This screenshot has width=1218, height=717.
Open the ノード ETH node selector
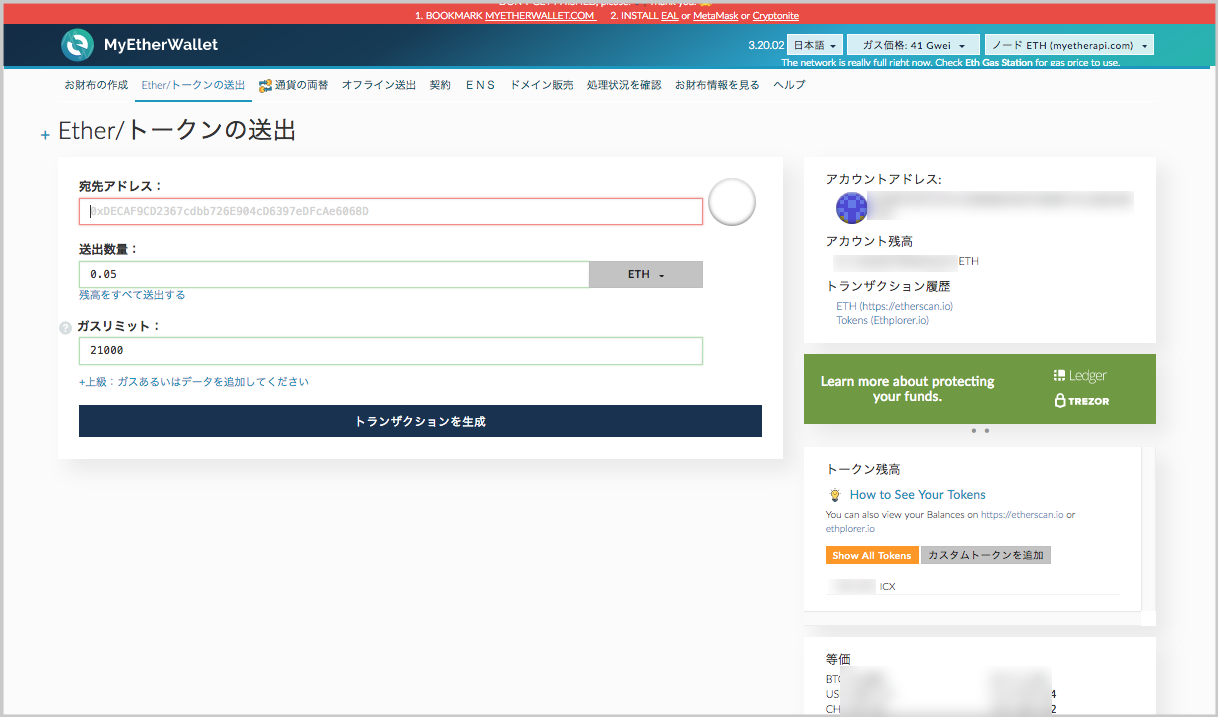click(1068, 45)
